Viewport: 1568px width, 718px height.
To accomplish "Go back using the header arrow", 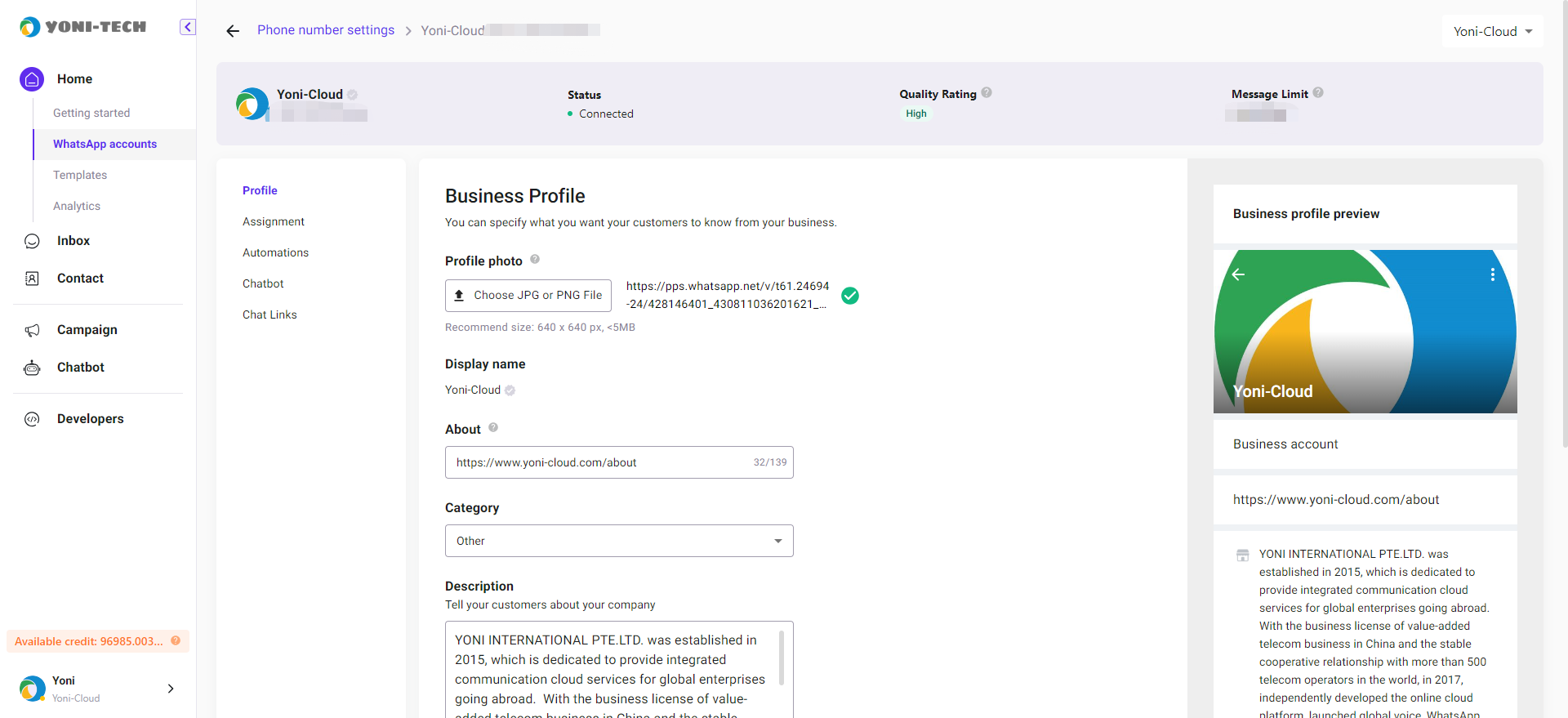I will point(233,31).
